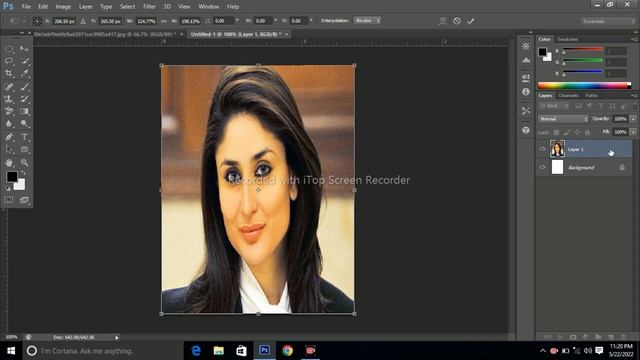
Task: Toggle lock all padlock icon
Action: (587, 132)
